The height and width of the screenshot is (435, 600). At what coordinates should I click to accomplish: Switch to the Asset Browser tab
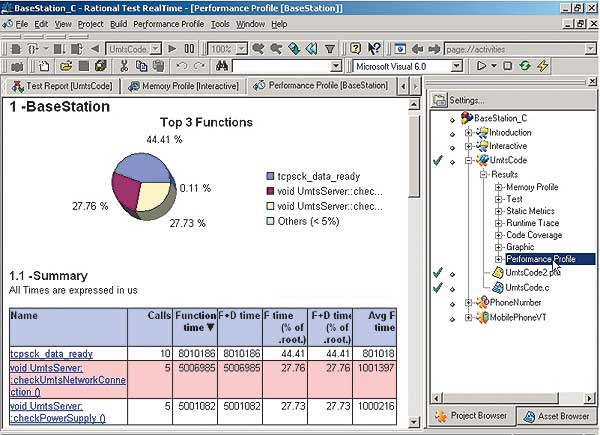coord(557,416)
